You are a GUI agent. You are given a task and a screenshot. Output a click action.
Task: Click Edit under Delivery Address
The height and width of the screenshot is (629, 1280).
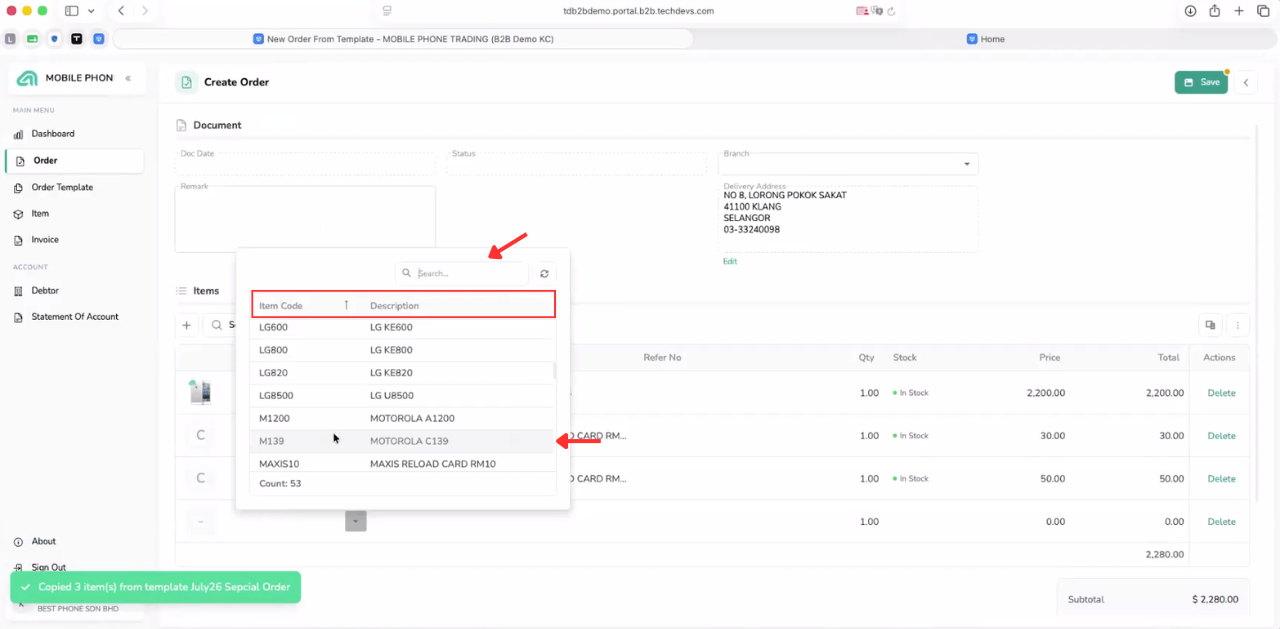[730, 261]
